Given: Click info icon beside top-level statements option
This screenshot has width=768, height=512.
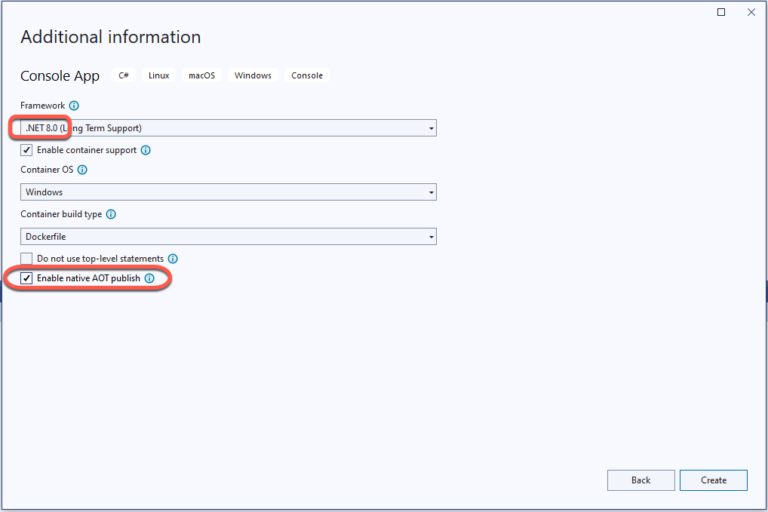Looking at the screenshot, I should coord(173,258).
